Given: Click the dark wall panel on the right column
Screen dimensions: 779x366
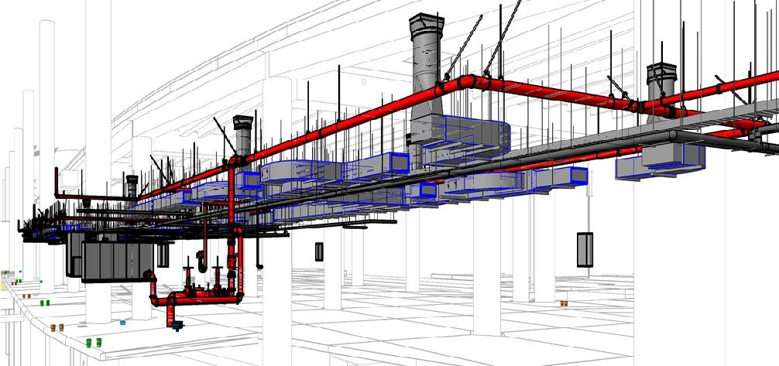Looking at the screenshot, I should pyautogui.click(x=585, y=249).
